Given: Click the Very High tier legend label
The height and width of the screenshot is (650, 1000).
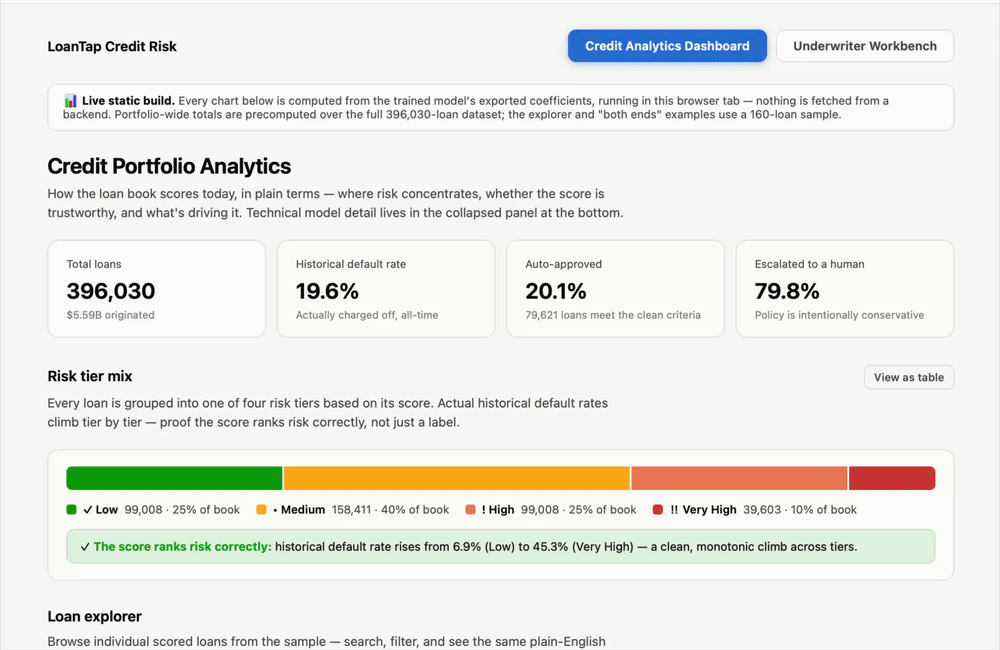Looking at the screenshot, I should 703,510.
